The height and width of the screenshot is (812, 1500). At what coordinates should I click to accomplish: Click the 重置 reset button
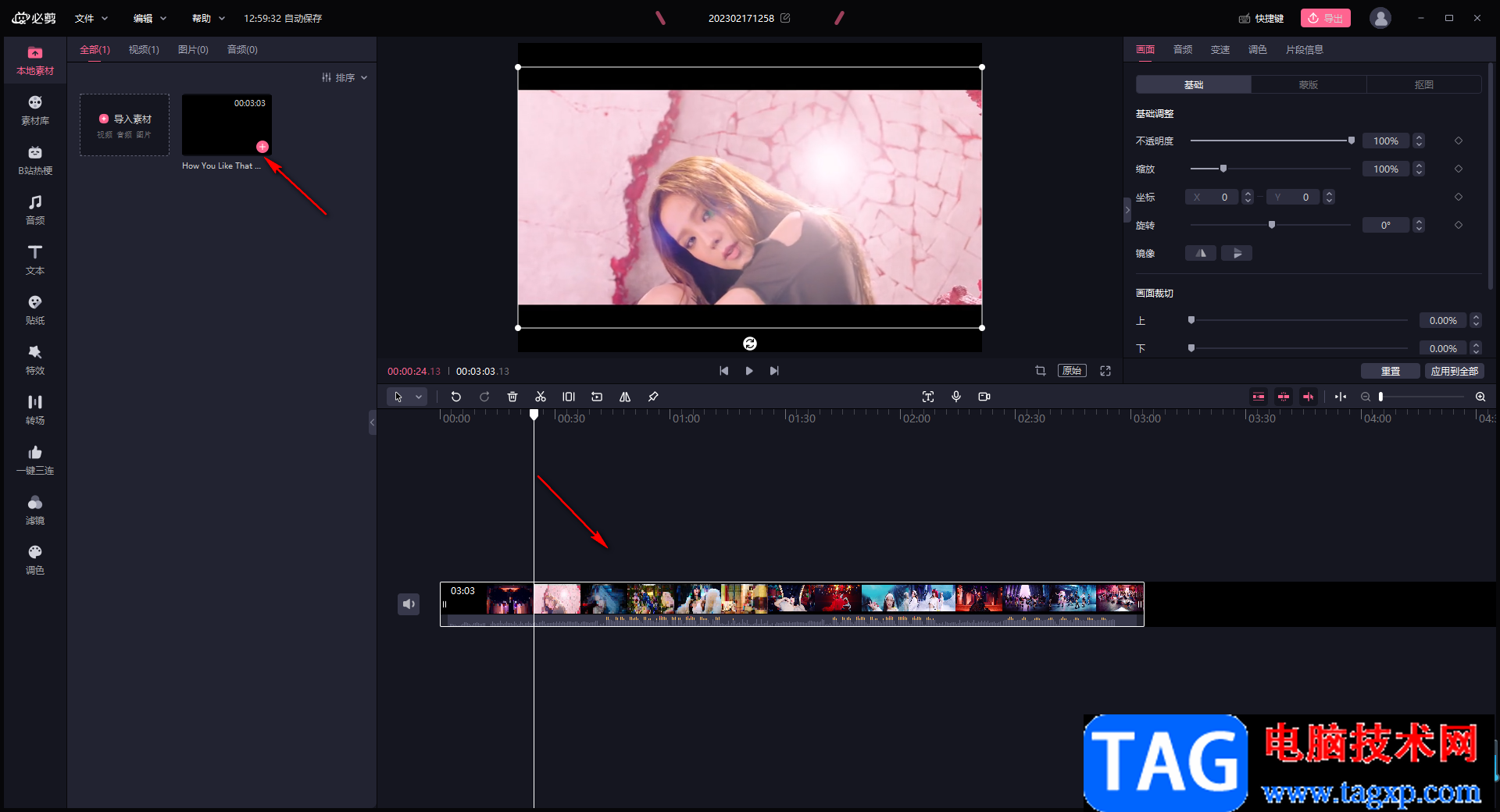click(x=1391, y=371)
